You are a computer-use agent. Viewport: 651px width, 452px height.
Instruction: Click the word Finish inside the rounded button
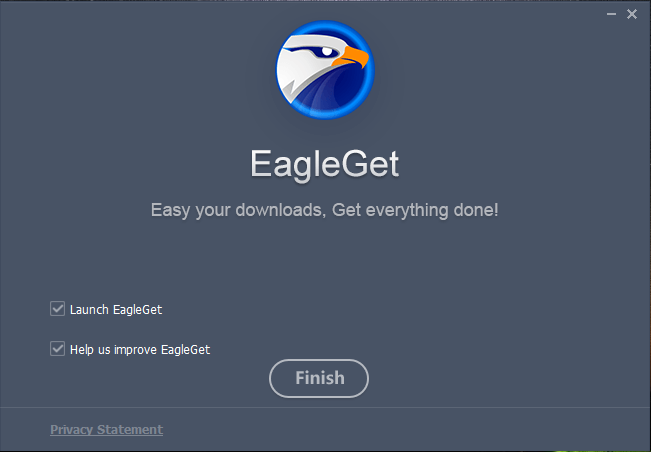coord(320,378)
